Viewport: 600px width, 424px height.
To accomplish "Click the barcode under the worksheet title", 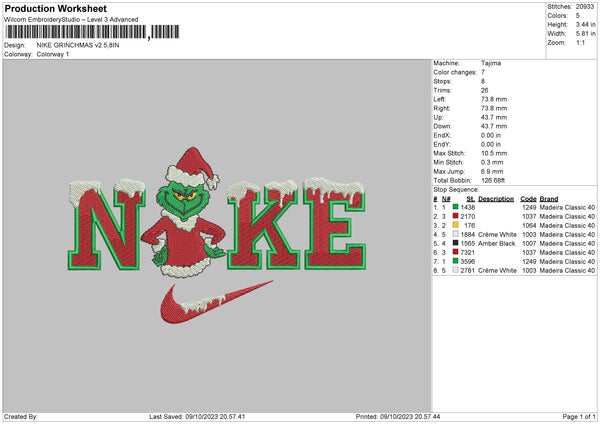I will click(92, 32).
